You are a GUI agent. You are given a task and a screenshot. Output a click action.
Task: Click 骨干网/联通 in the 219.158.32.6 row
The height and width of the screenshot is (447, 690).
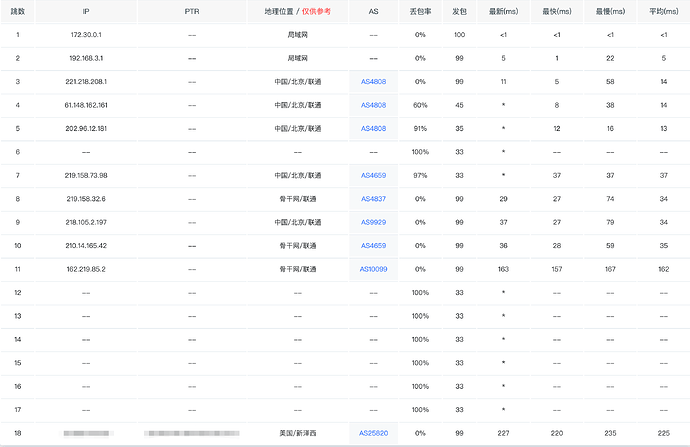[297, 199]
